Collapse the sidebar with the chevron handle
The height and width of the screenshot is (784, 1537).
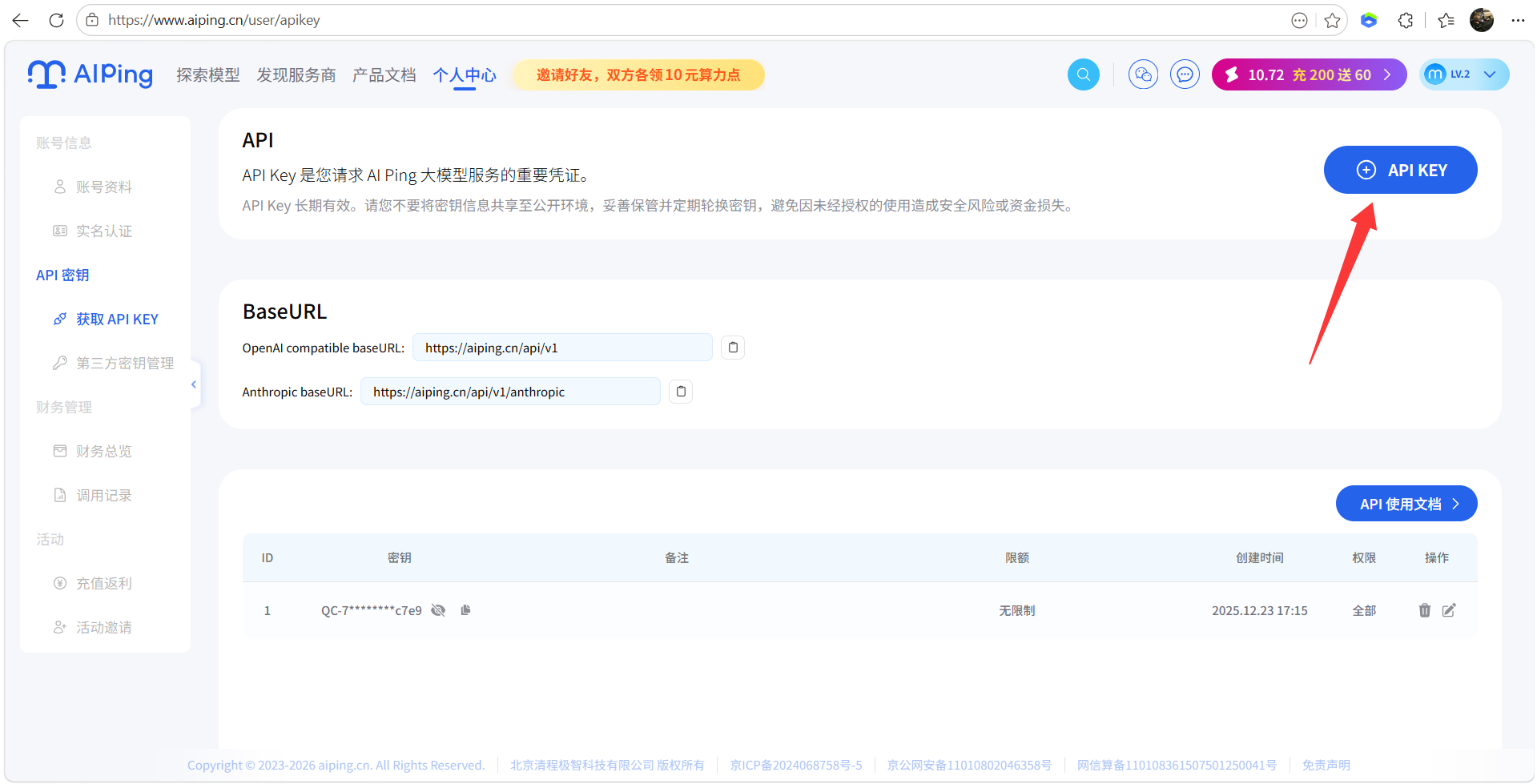tap(194, 384)
